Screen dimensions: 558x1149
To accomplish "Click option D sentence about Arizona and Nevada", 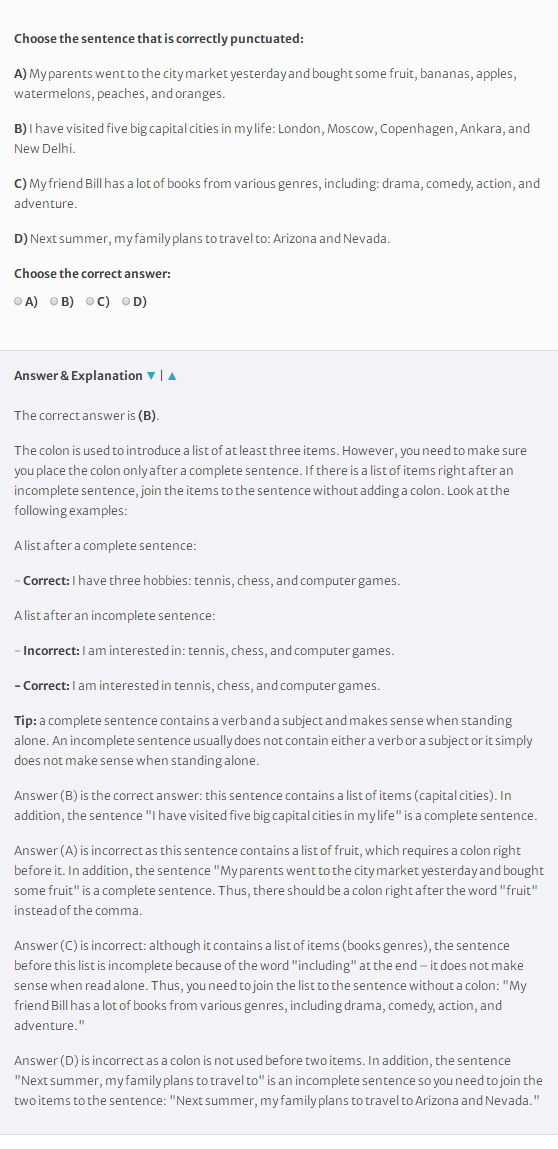I will [202, 239].
